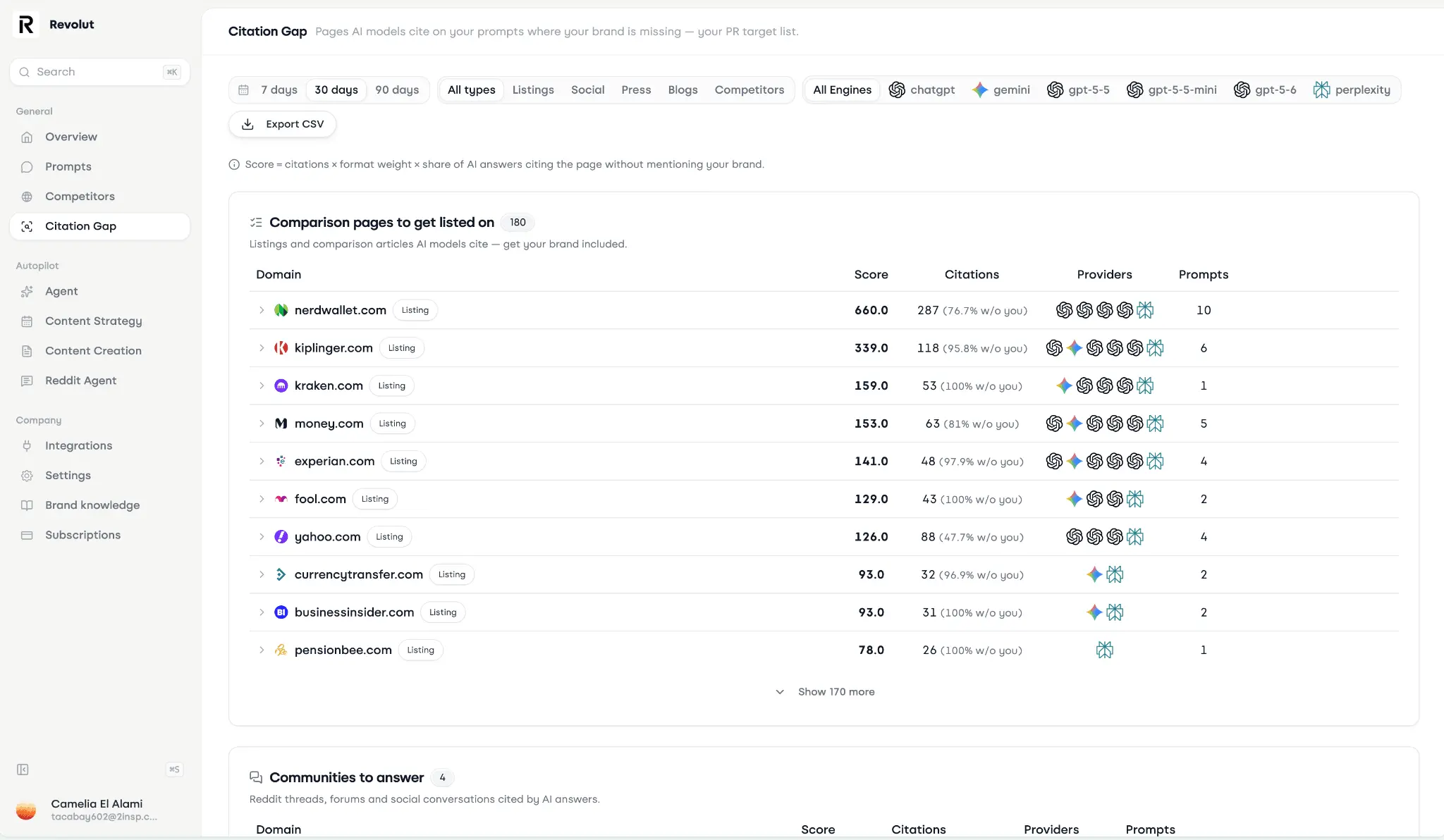Switch to the Press type tab
This screenshot has width=1444, height=840.
(636, 90)
